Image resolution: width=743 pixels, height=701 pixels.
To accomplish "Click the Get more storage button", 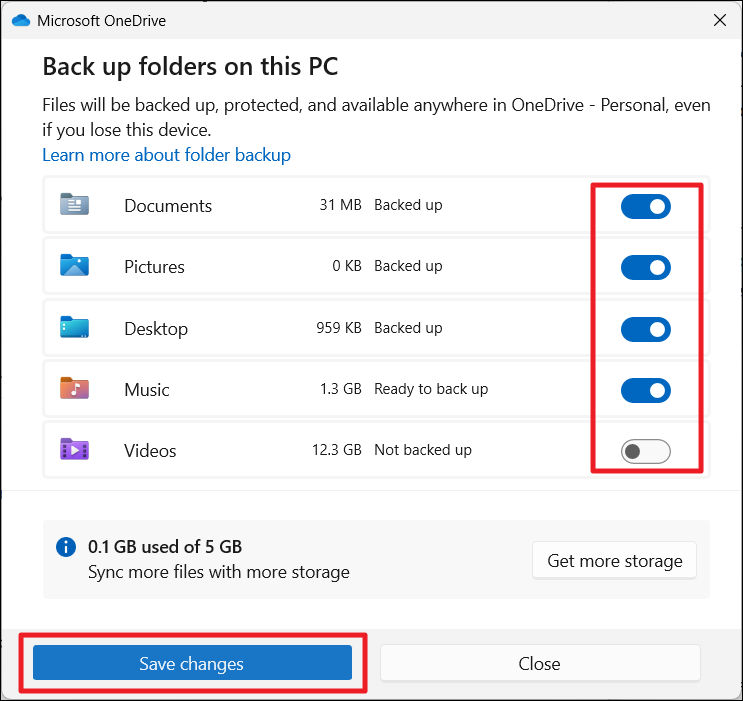I will 614,560.
